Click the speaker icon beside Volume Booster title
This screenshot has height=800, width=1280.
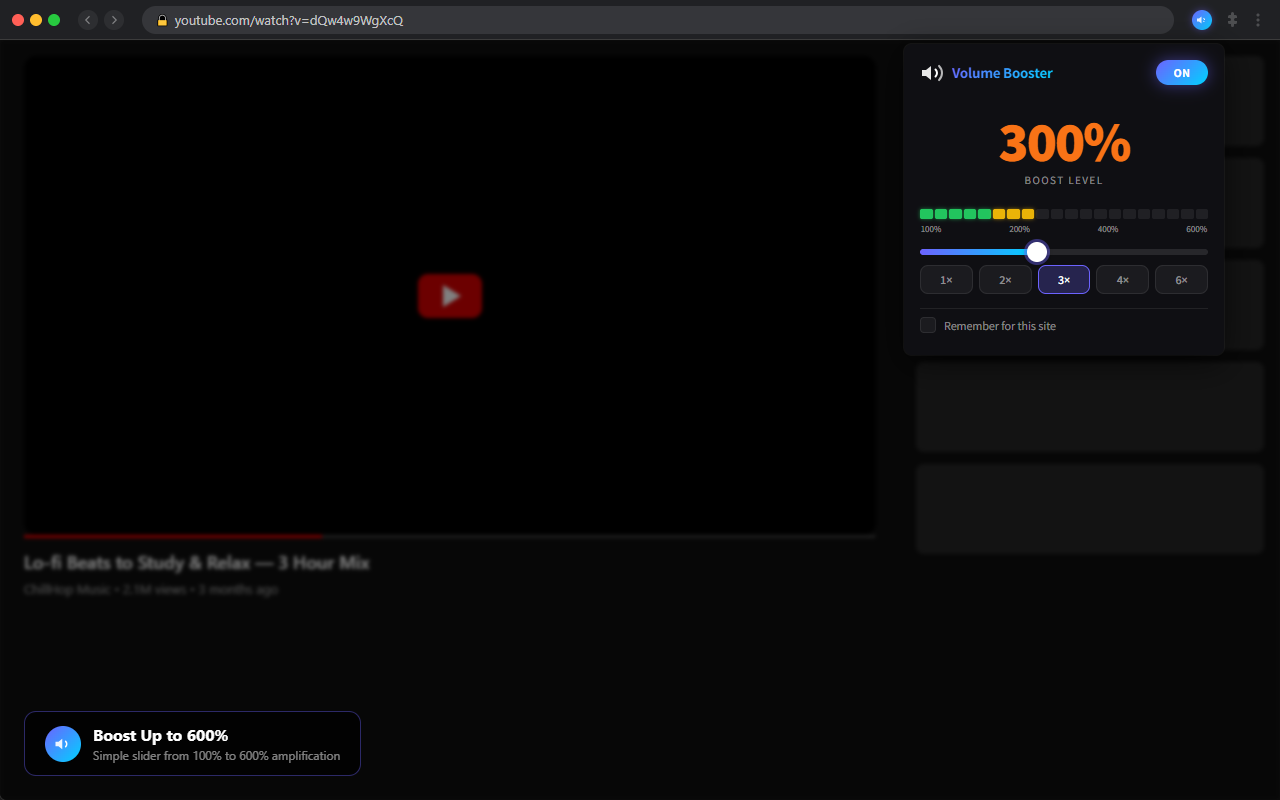[932, 73]
